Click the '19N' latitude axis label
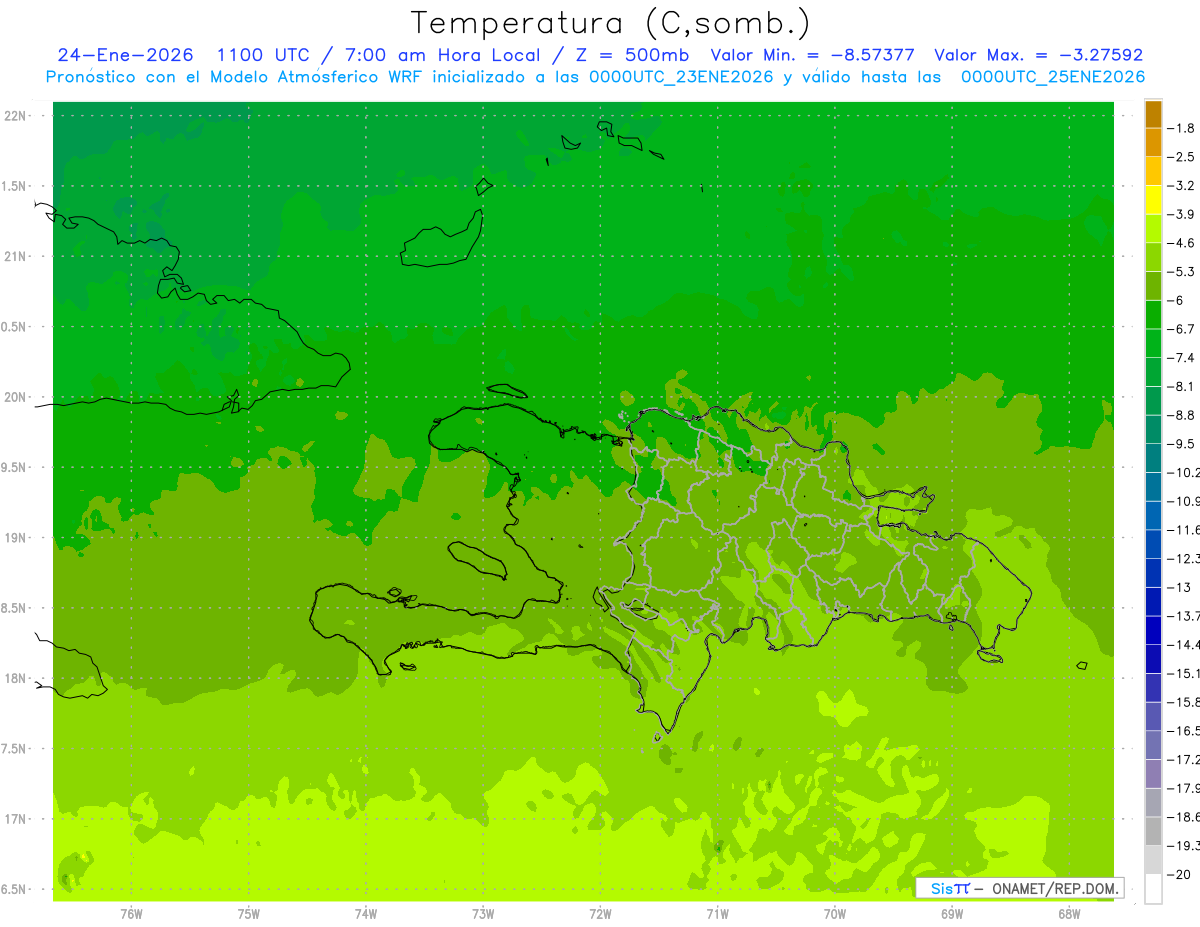The height and width of the screenshot is (927, 1200). click(x=17, y=538)
